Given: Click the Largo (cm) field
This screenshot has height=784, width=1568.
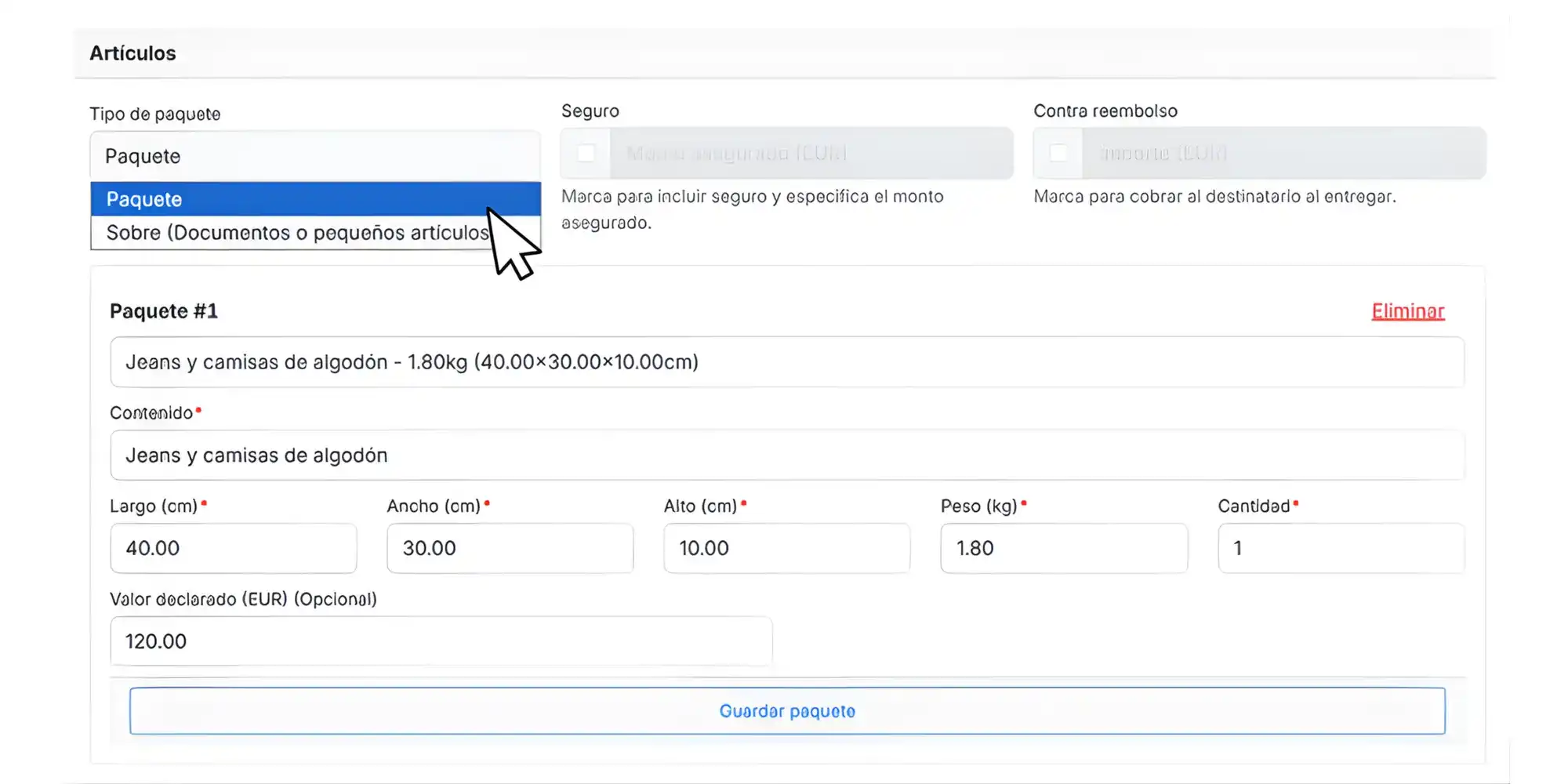Looking at the screenshot, I should (233, 548).
